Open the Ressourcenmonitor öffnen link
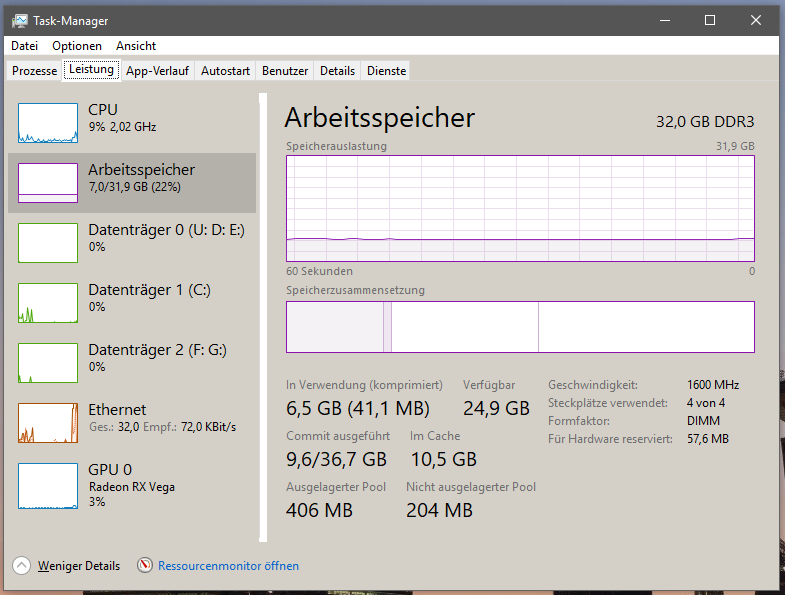The height and width of the screenshot is (595, 785). point(228,566)
